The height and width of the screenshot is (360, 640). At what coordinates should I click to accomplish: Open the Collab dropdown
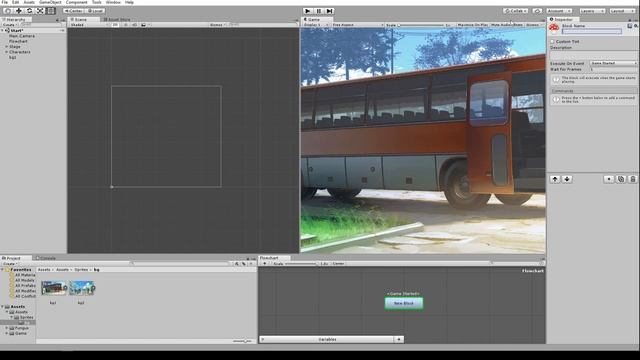point(516,11)
